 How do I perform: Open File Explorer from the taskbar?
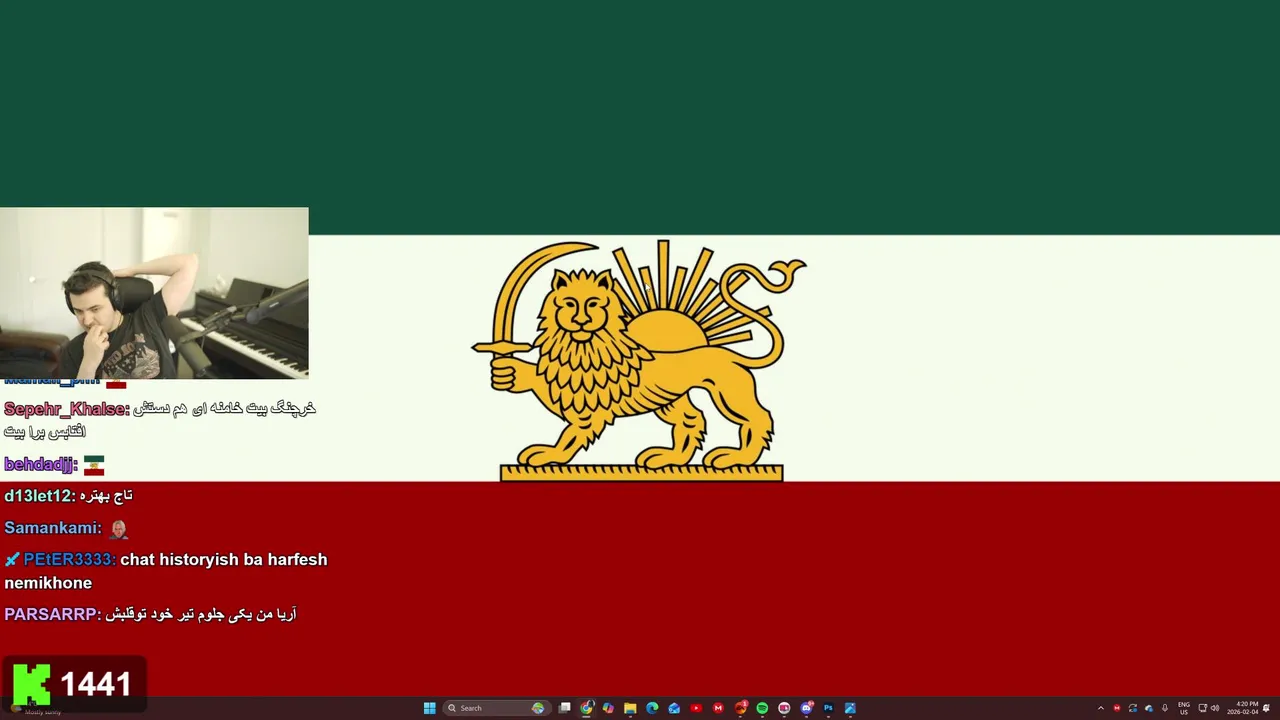(x=630, y=708)
